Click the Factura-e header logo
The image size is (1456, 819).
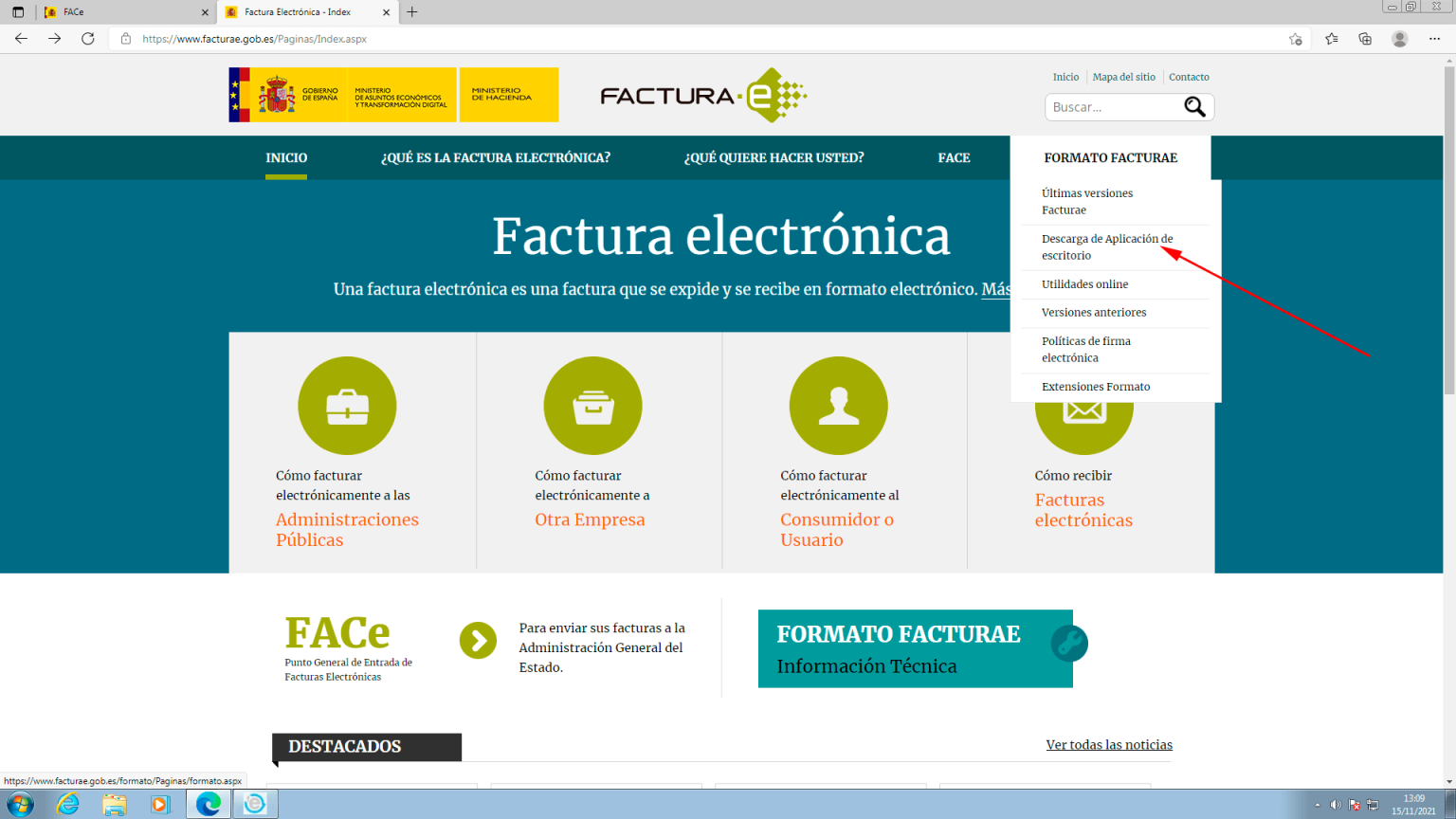tap(701, 94)
